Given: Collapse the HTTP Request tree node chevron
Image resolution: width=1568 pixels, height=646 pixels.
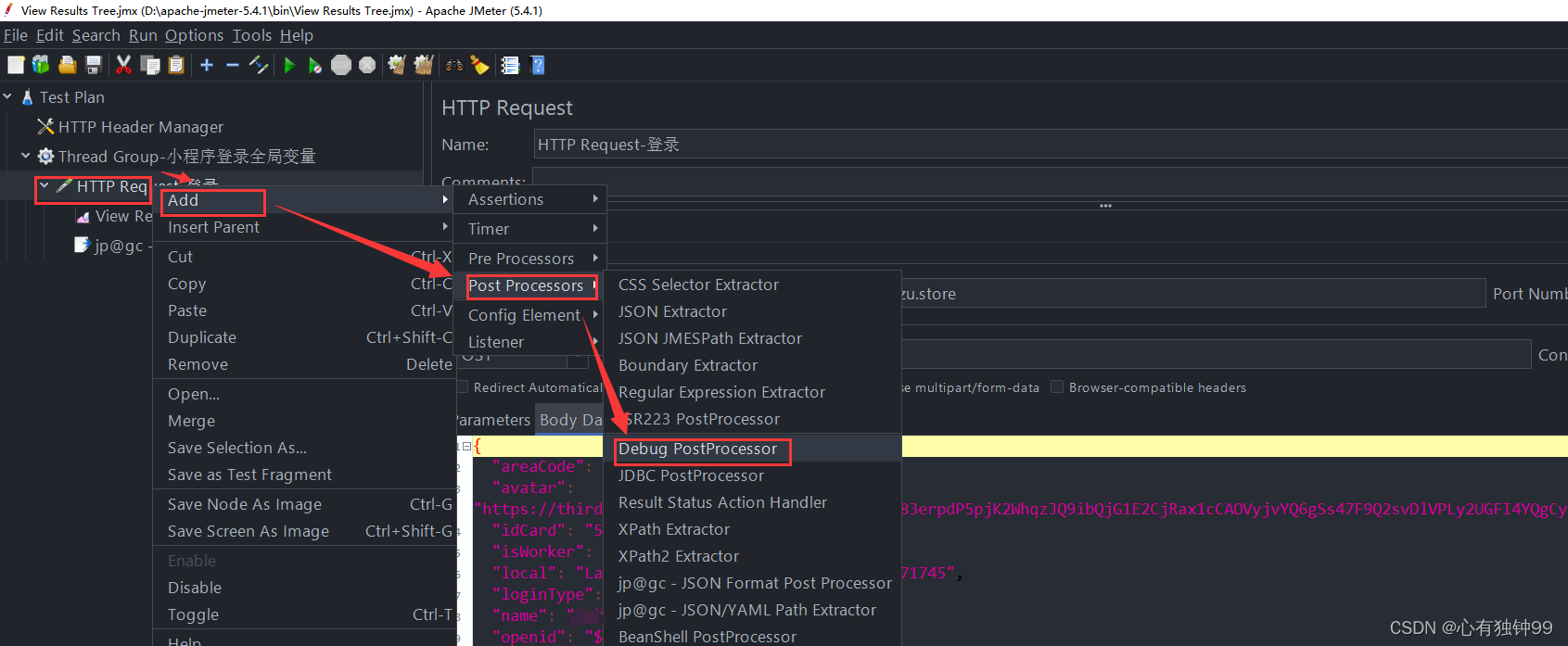Looking at the screenshot, I should [44, 185].
